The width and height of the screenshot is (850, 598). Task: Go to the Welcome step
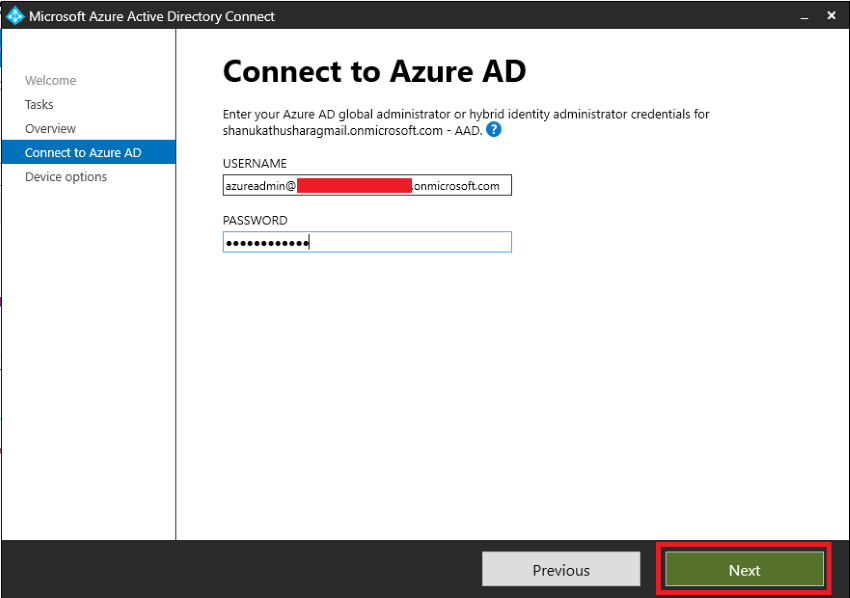[50, 80]
